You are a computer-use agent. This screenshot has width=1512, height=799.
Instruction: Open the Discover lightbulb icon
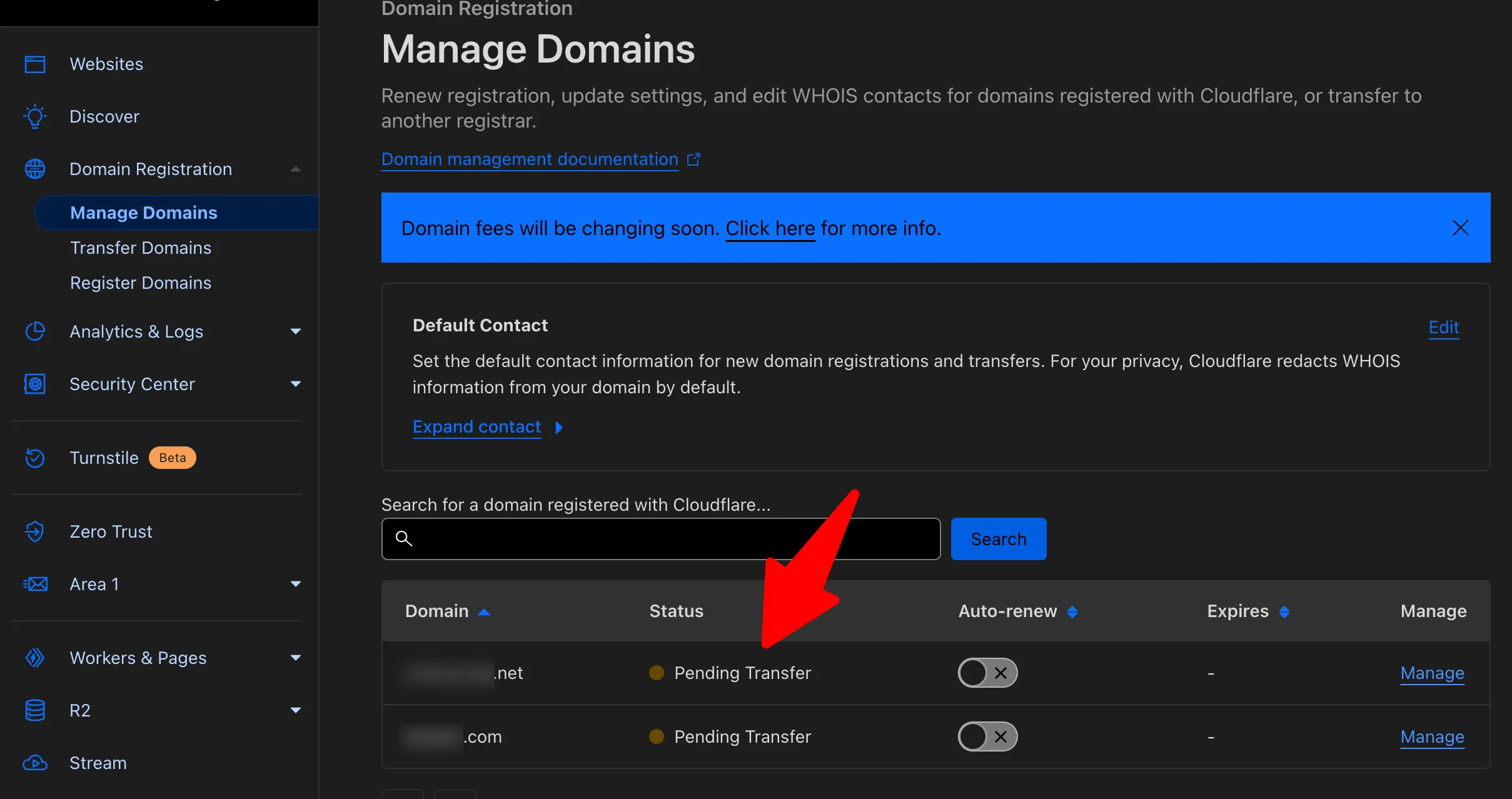coord(35,117)
